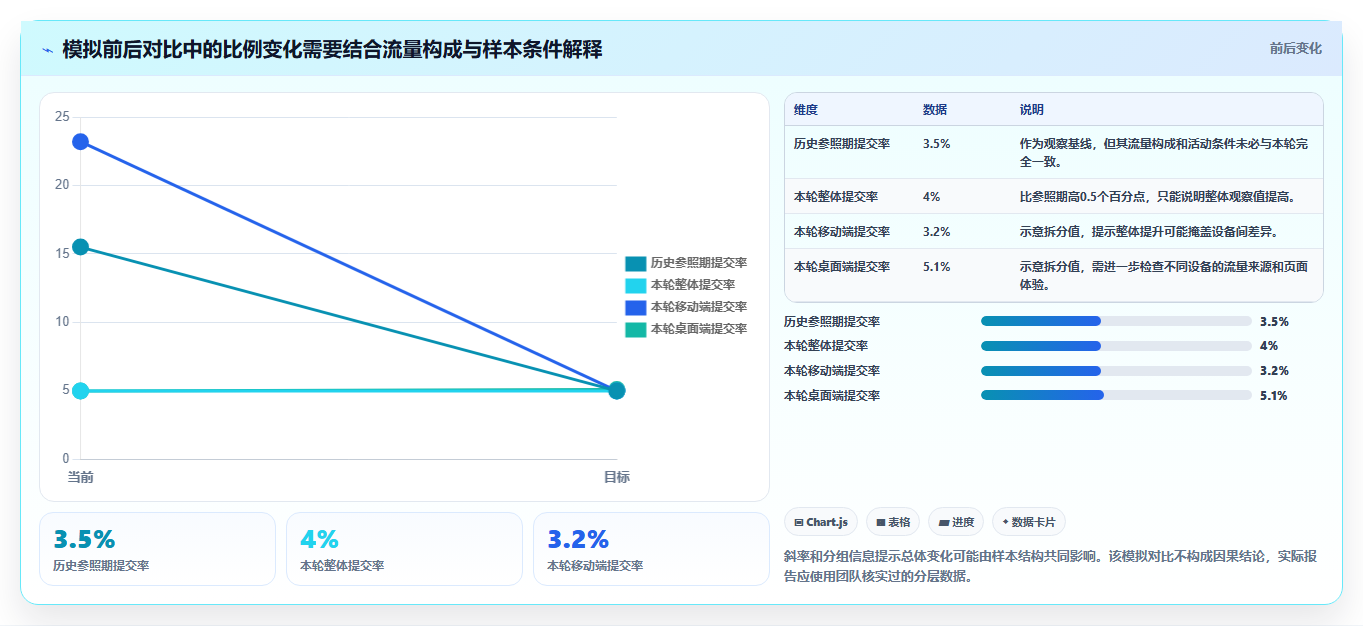Toggle the 历史参照期提交率 legend swatch

[x=635, y=263]
